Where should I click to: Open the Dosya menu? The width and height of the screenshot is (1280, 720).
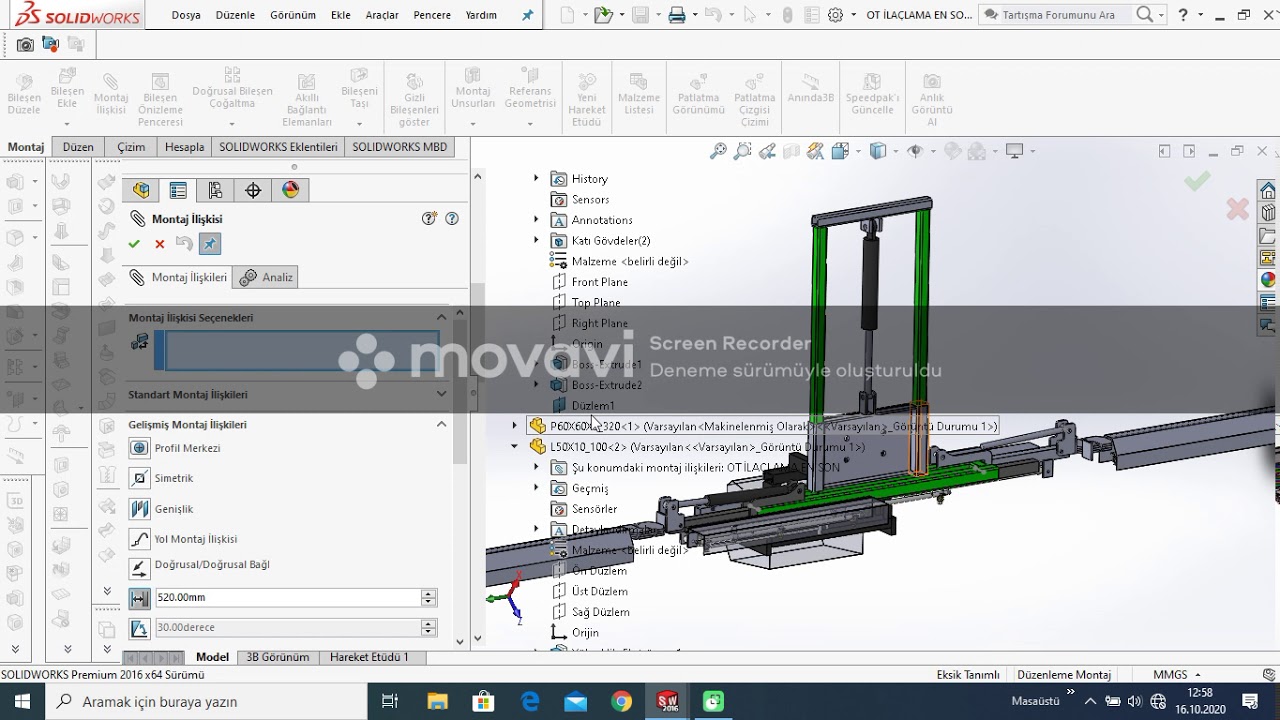[186, 15]
